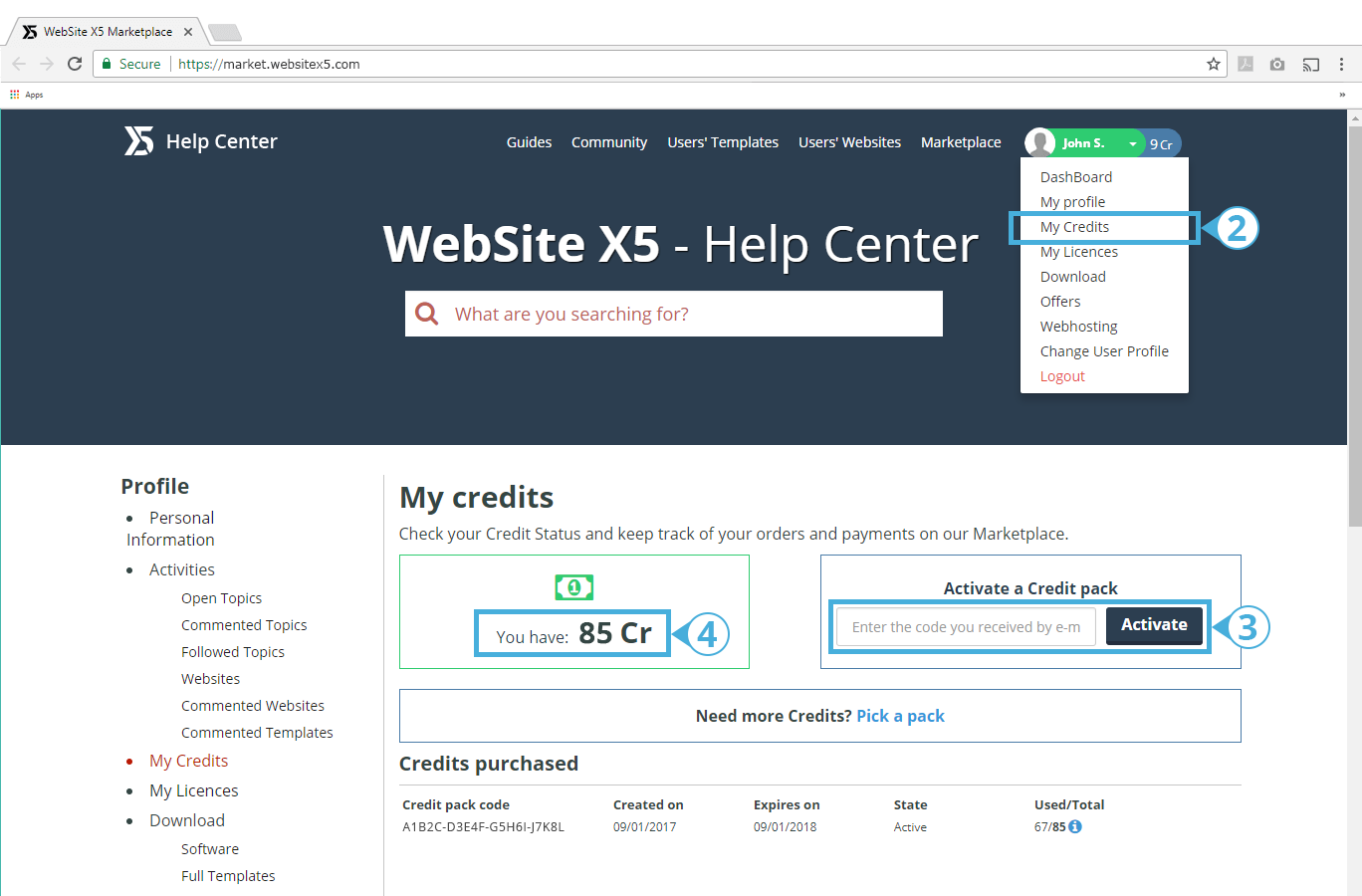Open Download in the Profile sidebar
This screenshot has height=896, width=1362.
click(187, 820)
